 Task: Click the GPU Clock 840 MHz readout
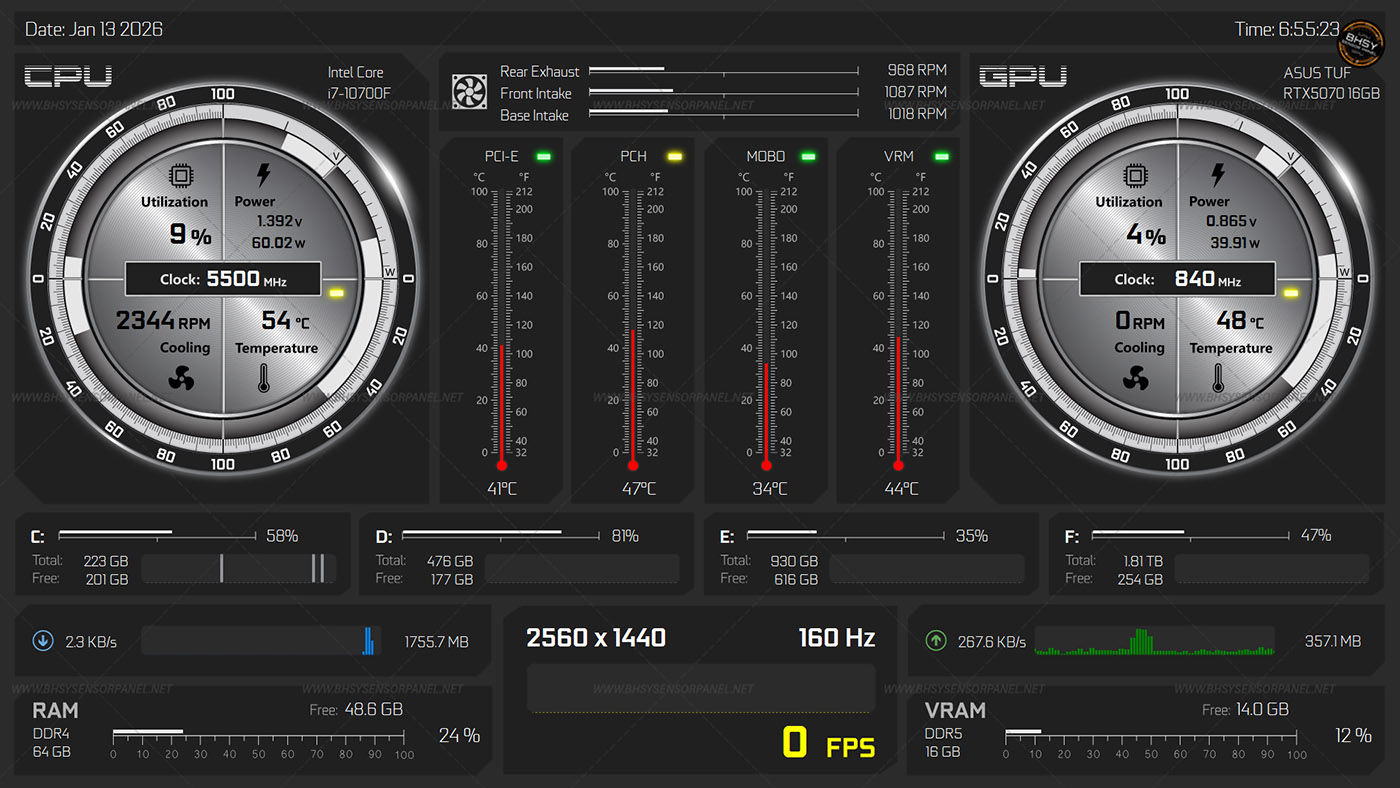click(x=1177, y=279)
